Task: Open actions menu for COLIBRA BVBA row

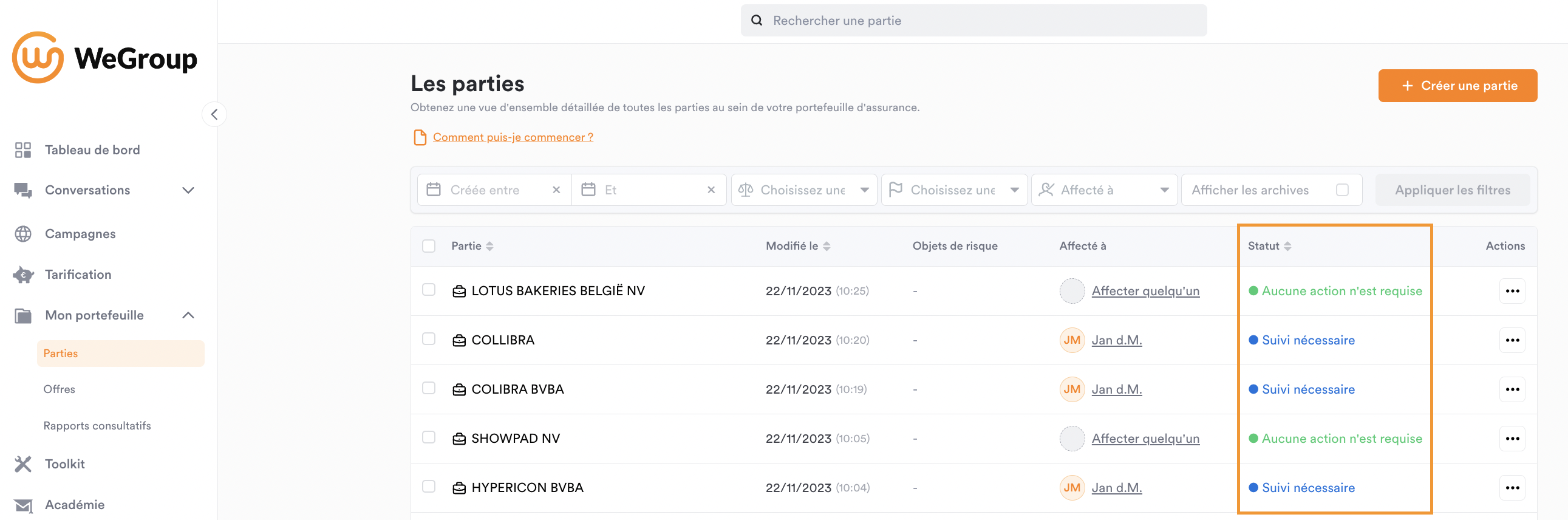Action: [1512, 389]
